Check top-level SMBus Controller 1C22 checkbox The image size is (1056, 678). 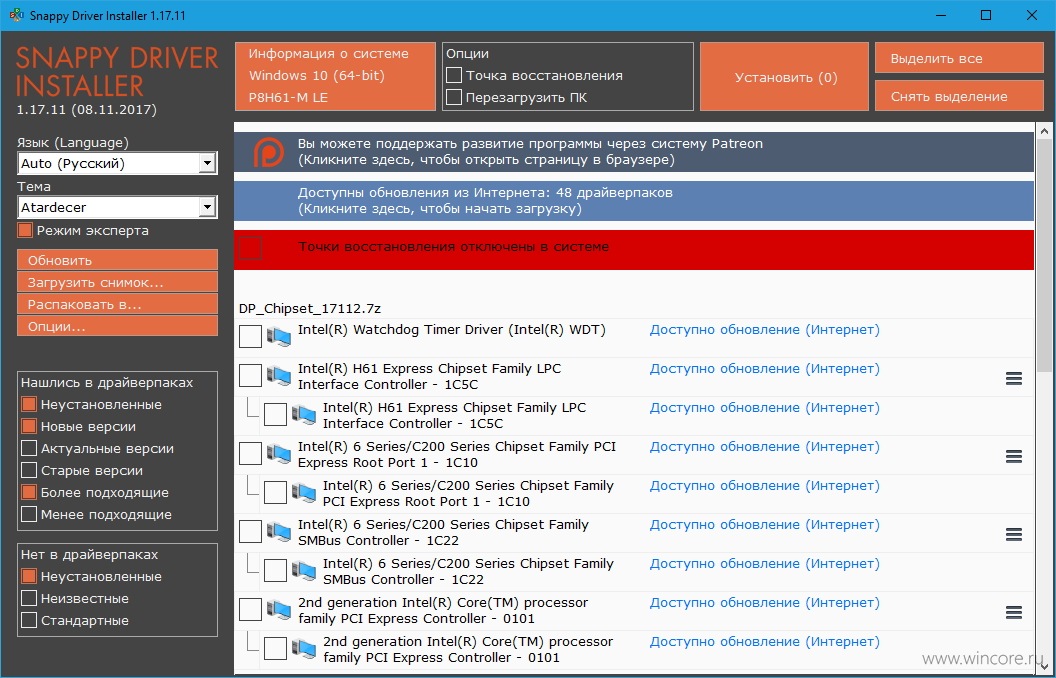pyautogui.click(x=251, y=531)
